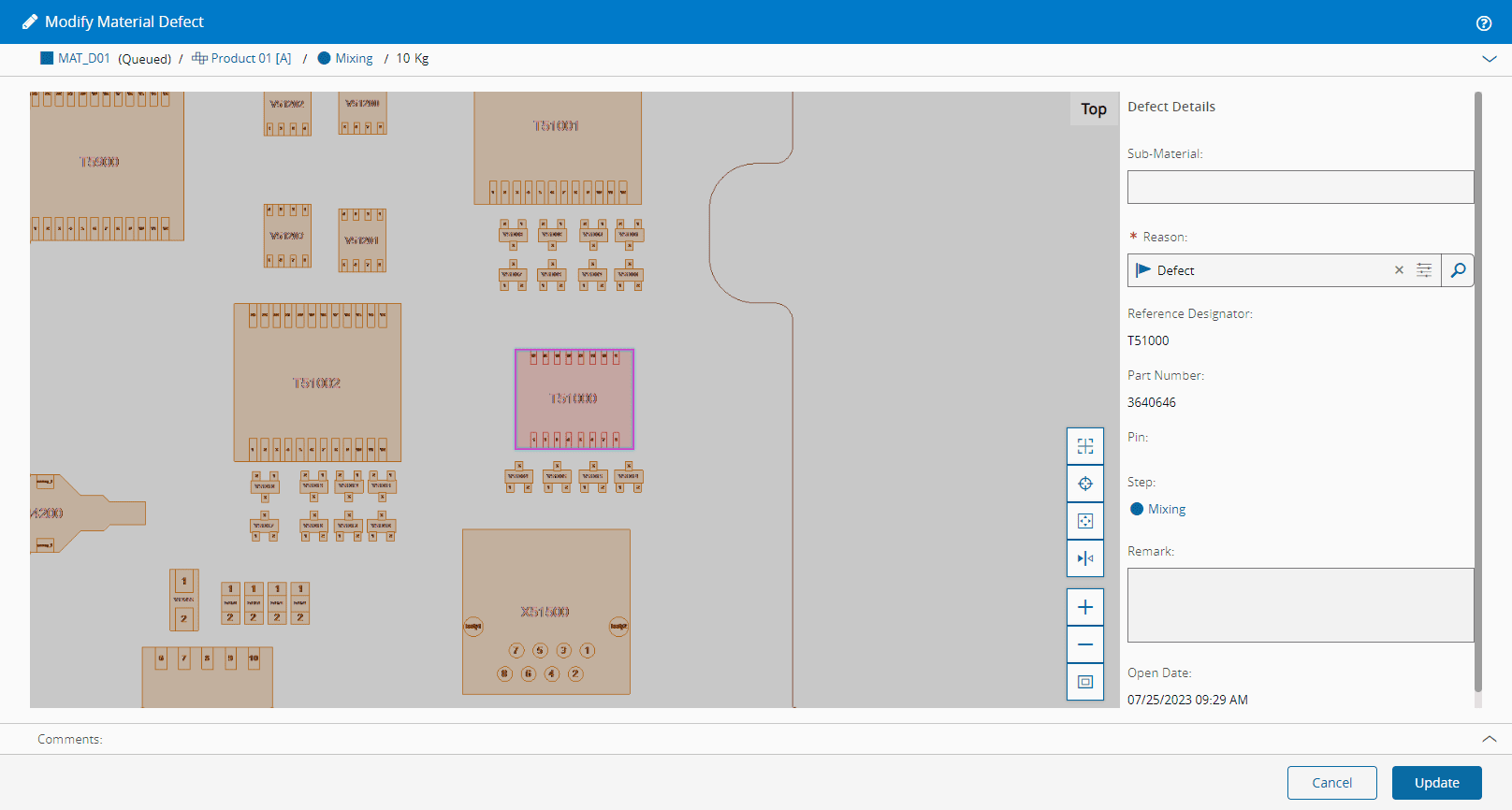
Task: Open the Mixing step in breadcrumb
Action: click(x=353, y=58)
